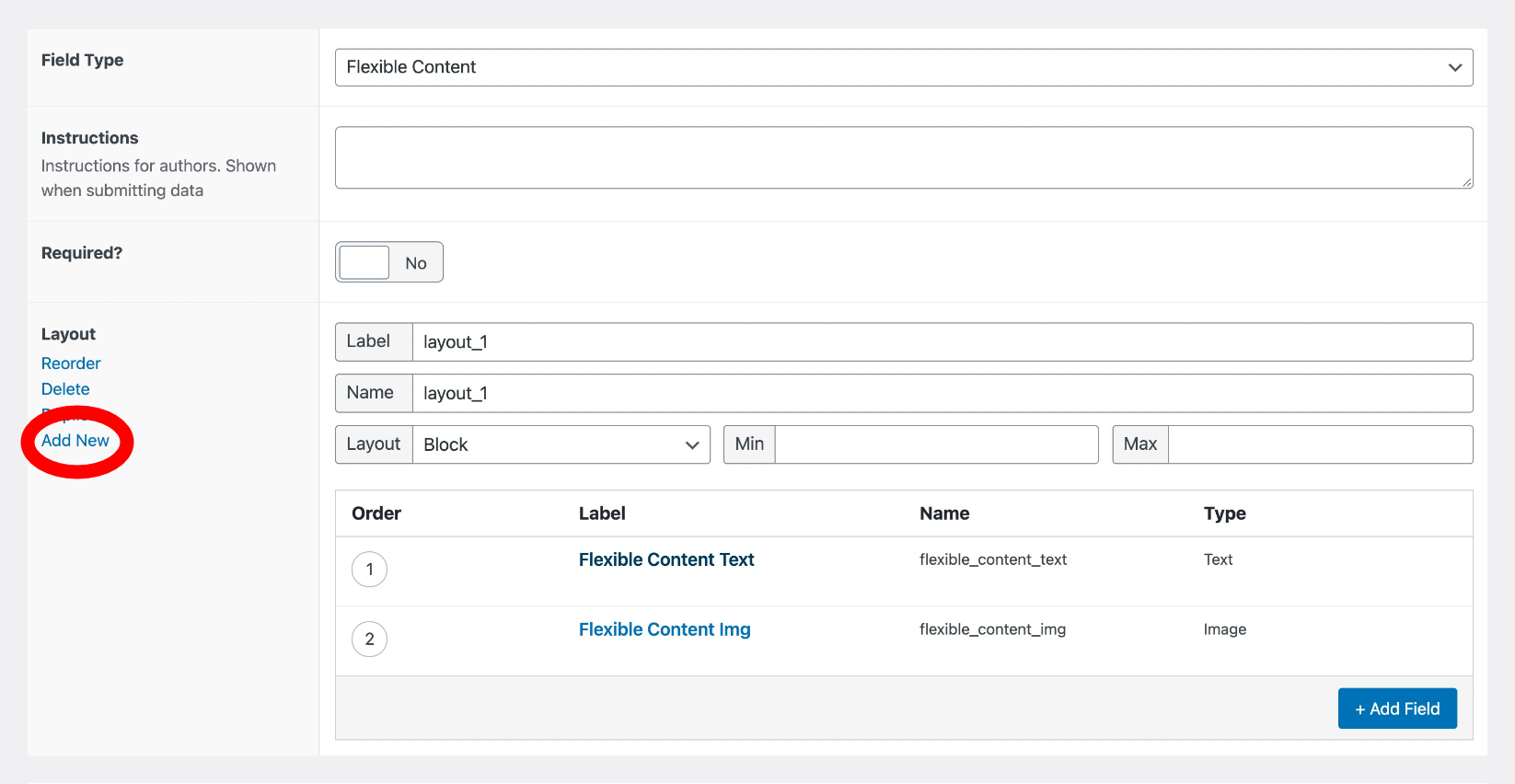The height and width of the screenshot is (784, 1515).
Task: Click the flexible_content_img name cell
Action: [x=992, y=629]
